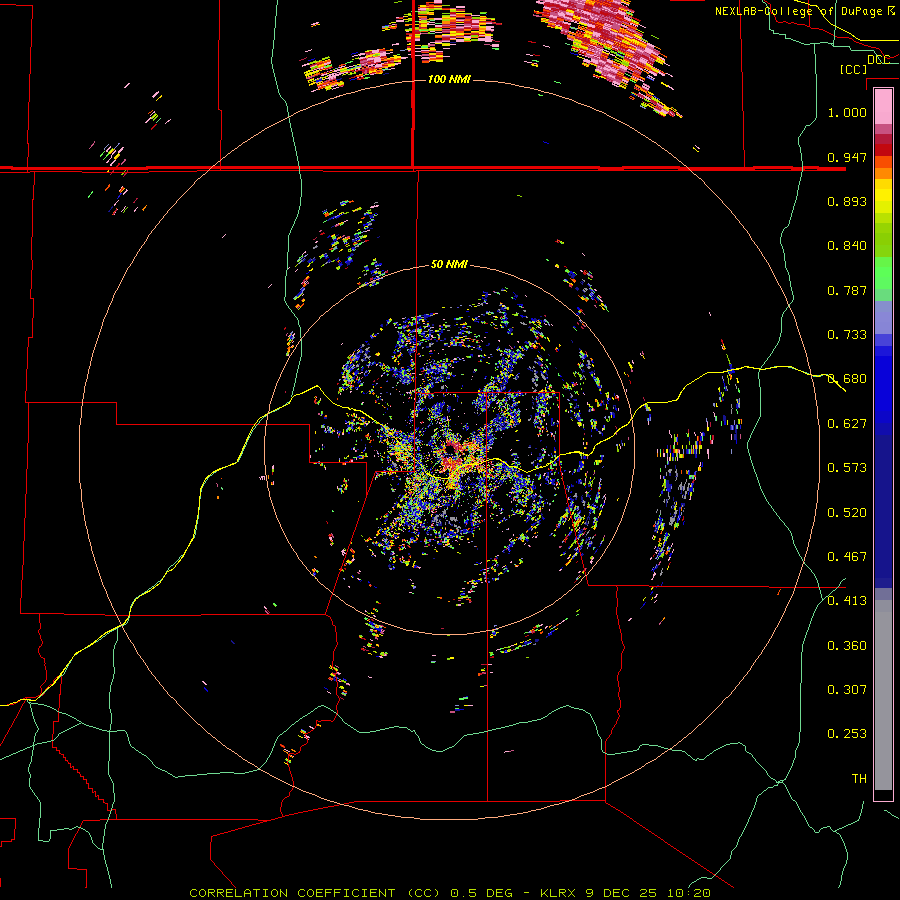This screenshot has height=900, width=900.
Task: Click the 0.360 legend value
Action: (847, 645)
